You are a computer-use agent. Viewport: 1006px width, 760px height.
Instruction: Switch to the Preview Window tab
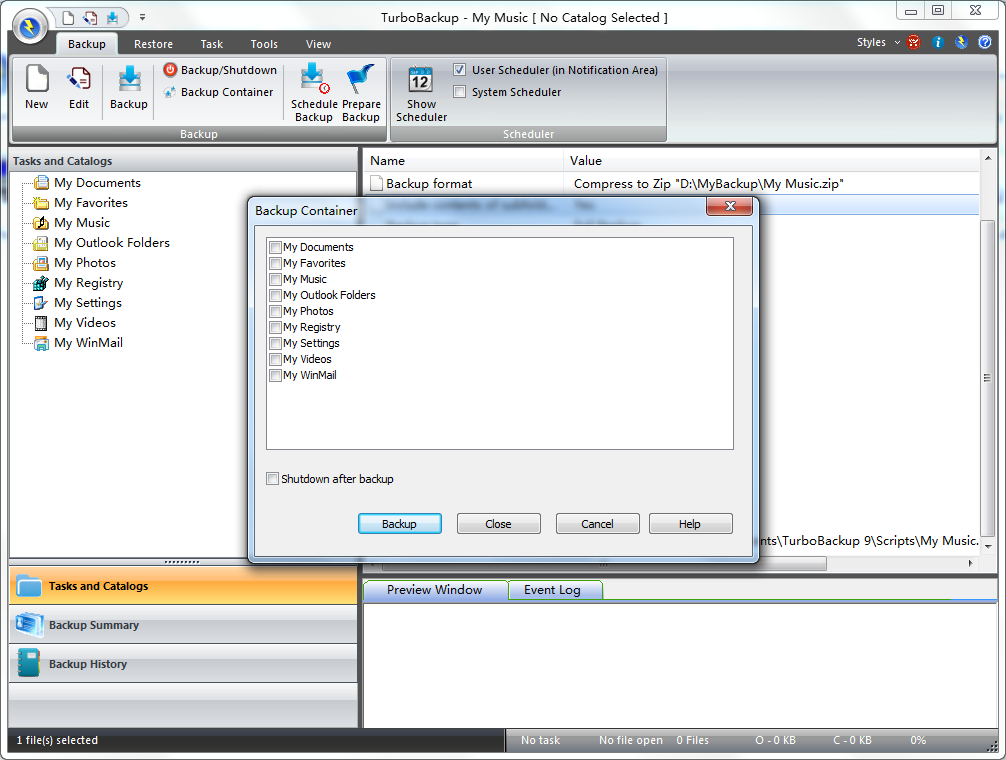[x=434, y=589]
